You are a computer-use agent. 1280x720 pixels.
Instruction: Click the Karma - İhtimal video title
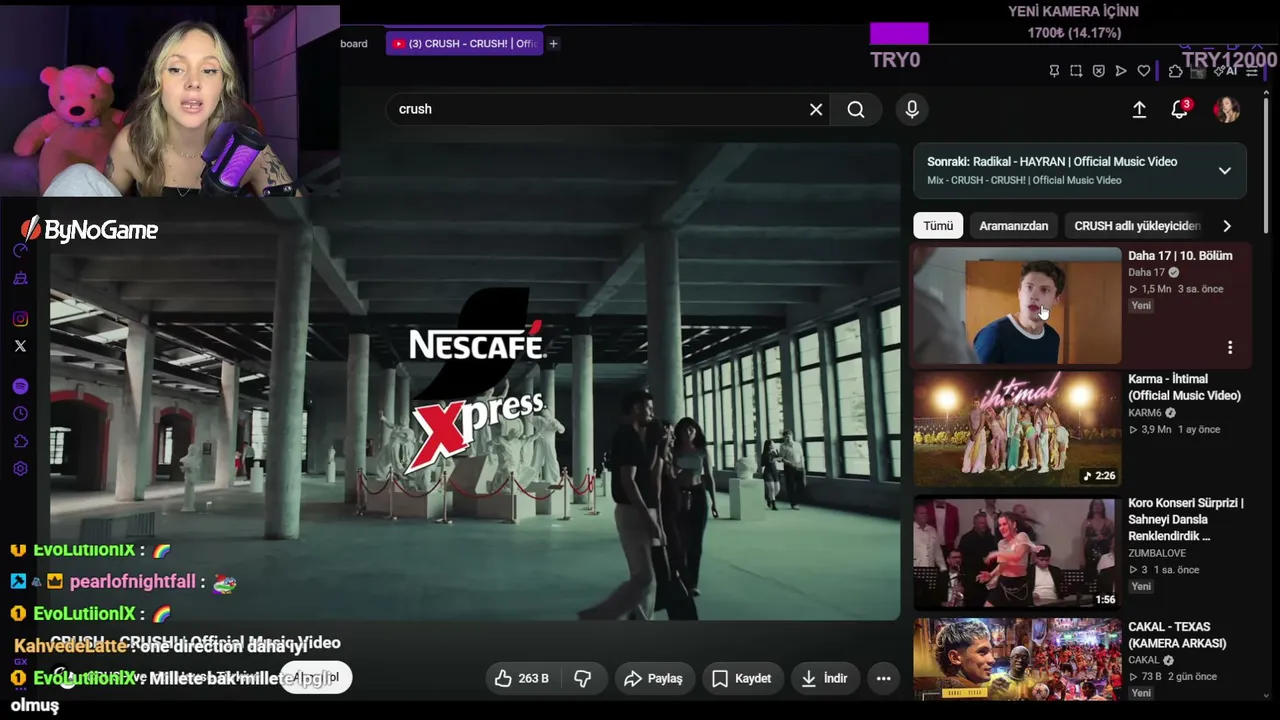click(1184, 387)
